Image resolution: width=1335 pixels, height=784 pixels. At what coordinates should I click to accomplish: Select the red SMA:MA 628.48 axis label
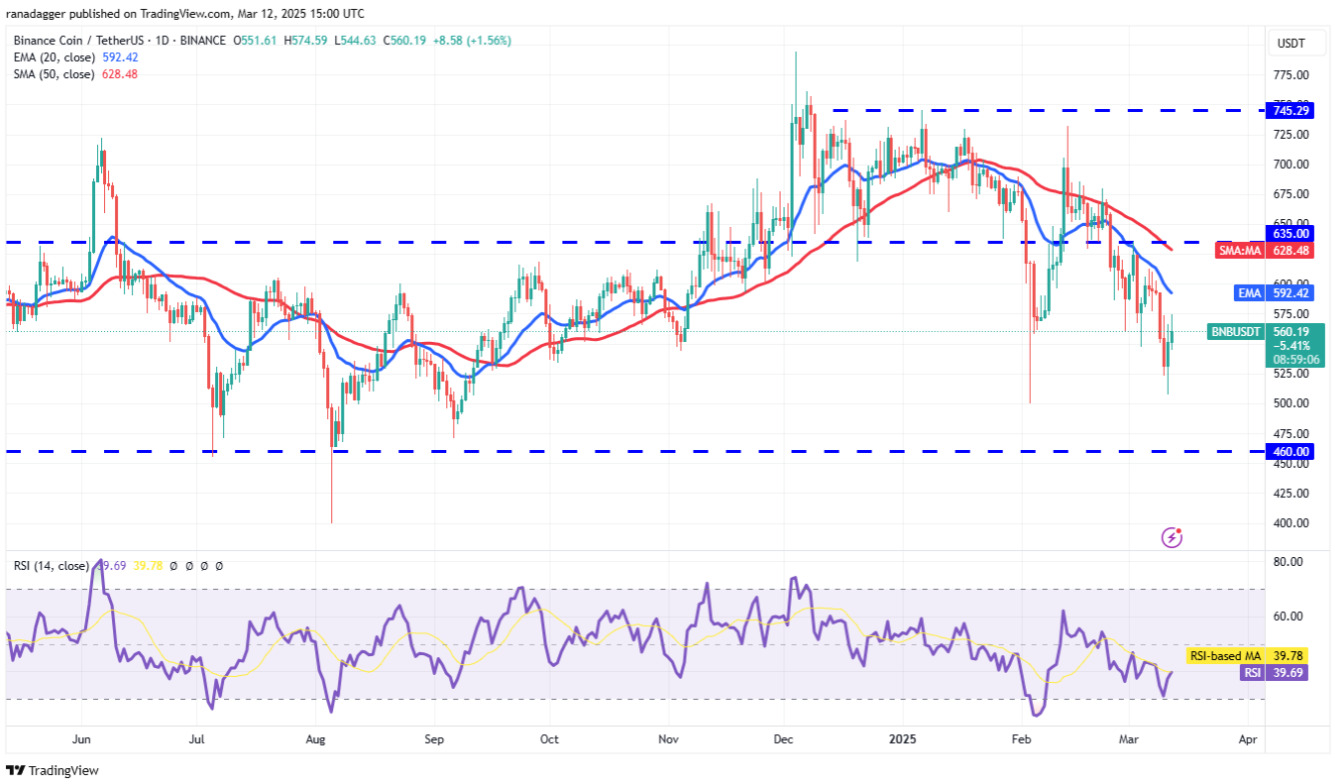click(x=1271, y=249)
